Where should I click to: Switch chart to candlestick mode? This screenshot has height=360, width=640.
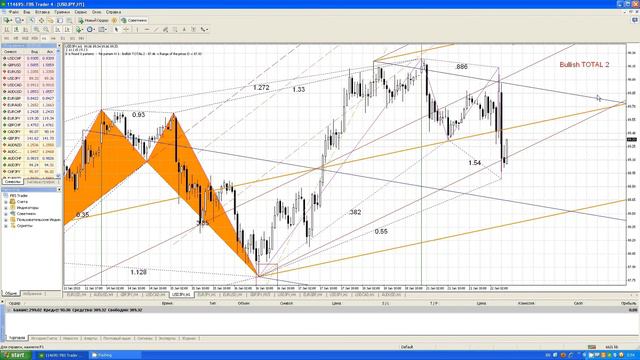tap(16, 29)
